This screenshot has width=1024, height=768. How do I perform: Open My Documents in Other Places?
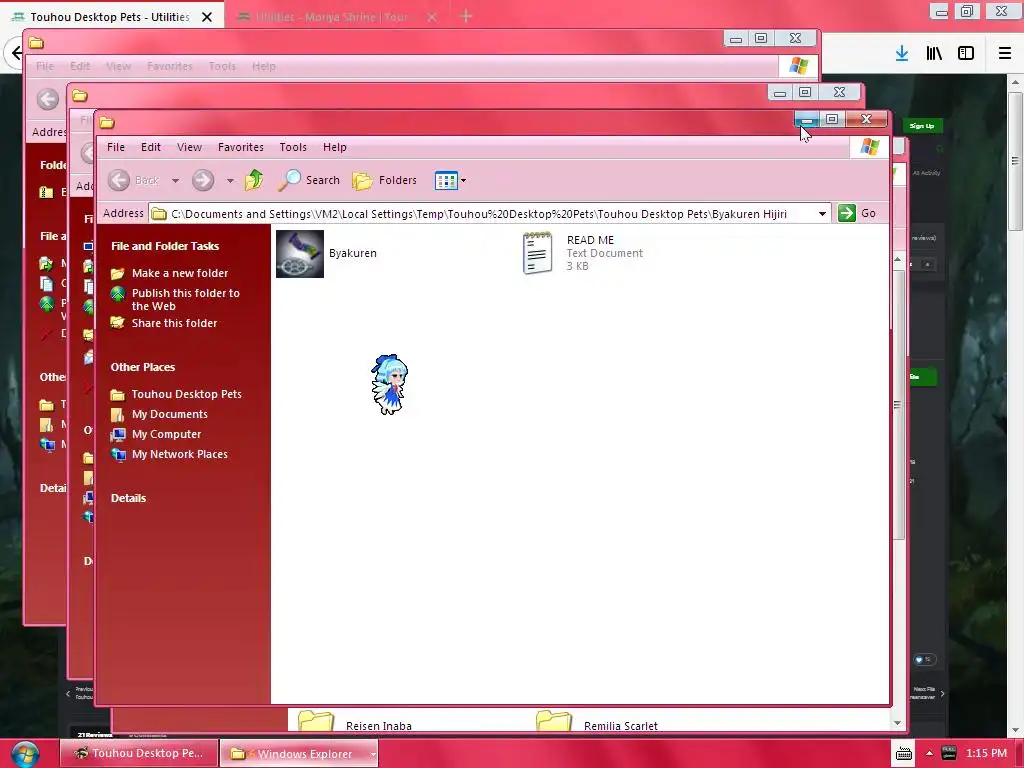(170, 414)
